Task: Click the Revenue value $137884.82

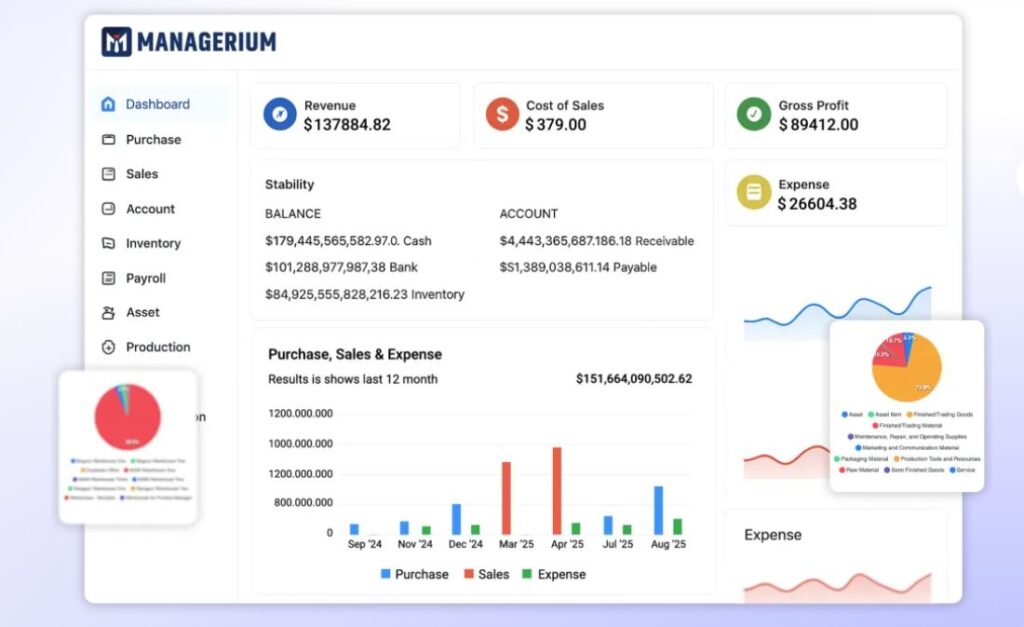Action: coord(347,125)
